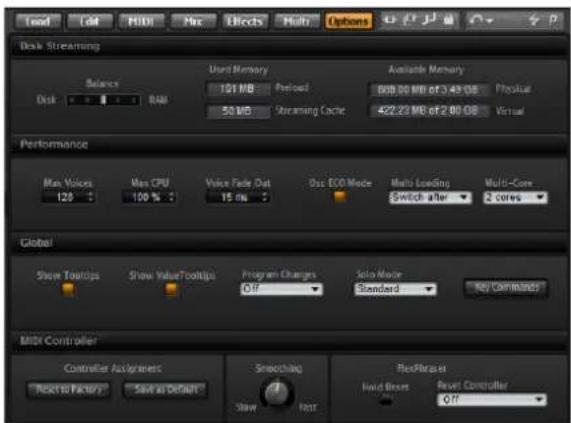
Task: Open the Multi-Core cores dropdown
Action: [515, 198]
